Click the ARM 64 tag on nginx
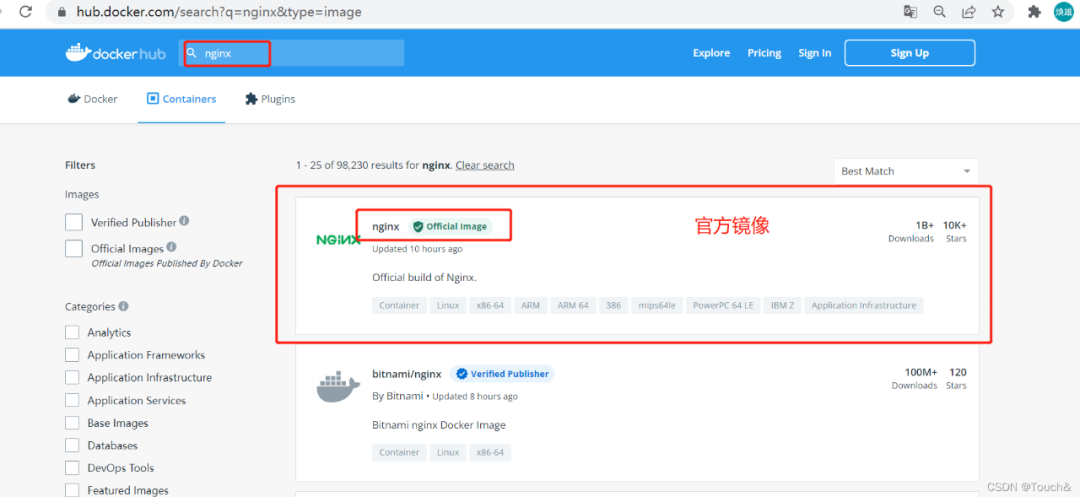The image size is (1080, 497). [x=573, y=305]
